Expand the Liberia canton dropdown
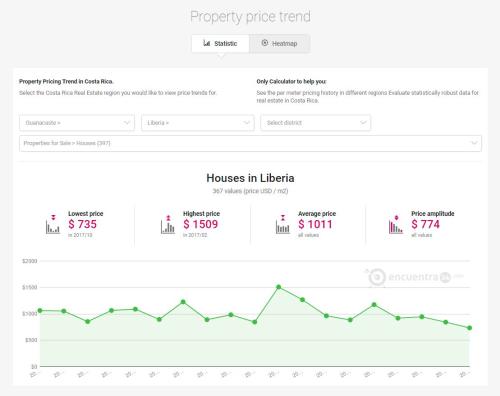500x396 pixels. 198,123
